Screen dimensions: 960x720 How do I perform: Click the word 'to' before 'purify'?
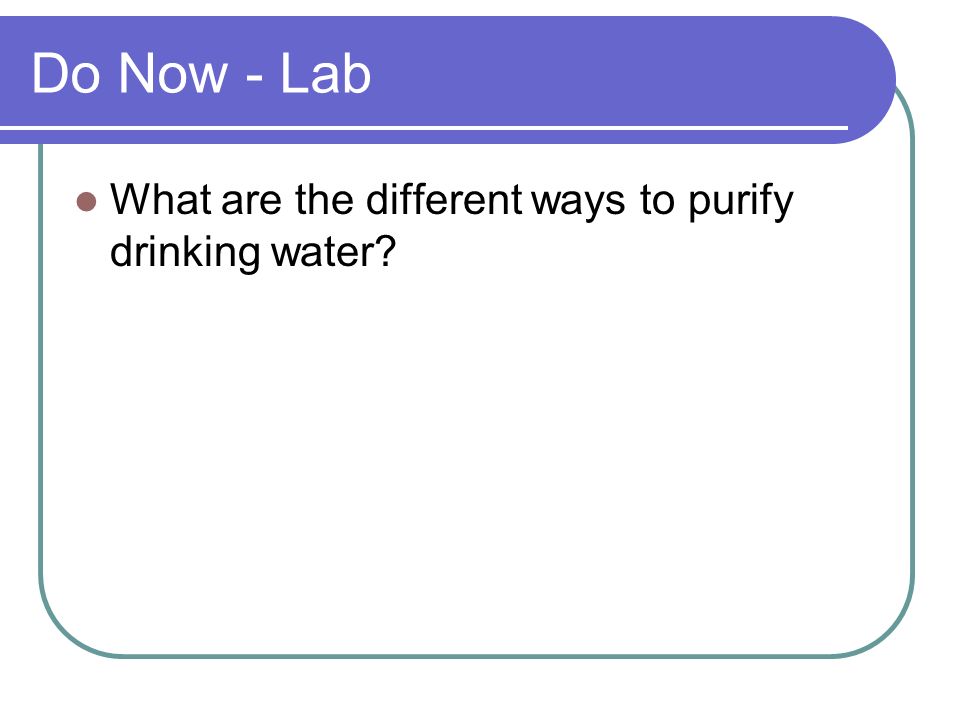[657, 201]
